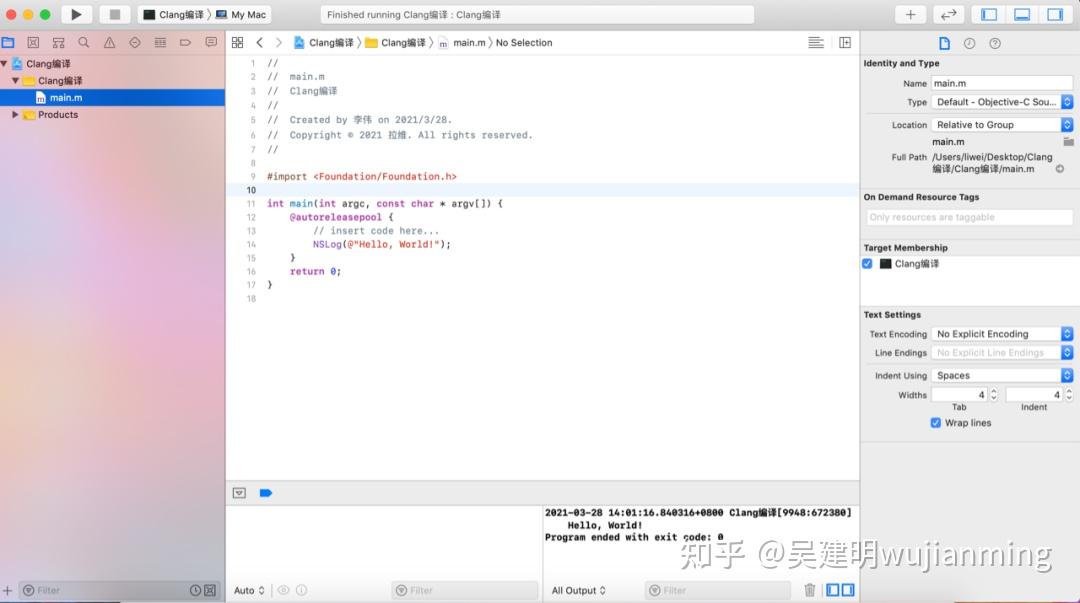Stop the running program
This screenshot has width=1080, height=603.
point(115,14)
